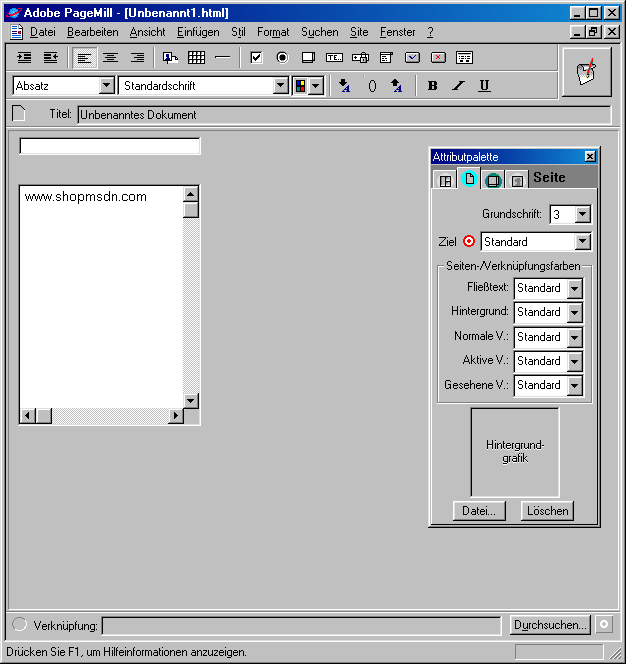The height and width of the screenshot is (664, 626).
Task: Apply underline formatting with U icon
Action: tap(484, 86)
